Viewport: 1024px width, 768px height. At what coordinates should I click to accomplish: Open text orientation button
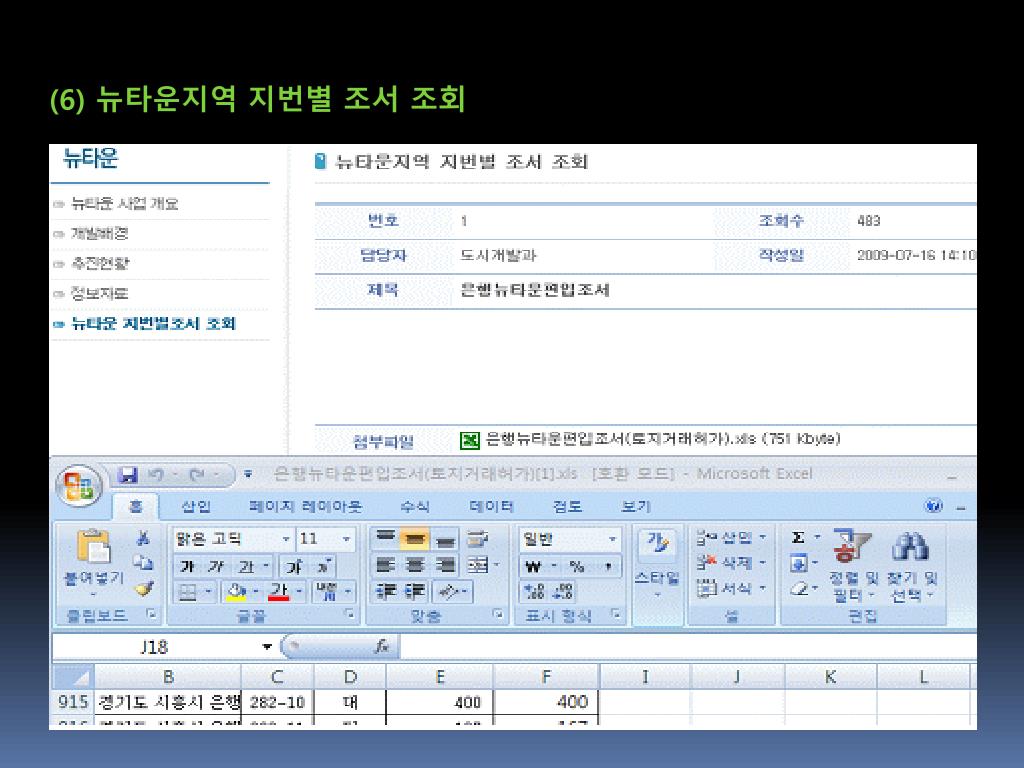(x=451, y=592)
